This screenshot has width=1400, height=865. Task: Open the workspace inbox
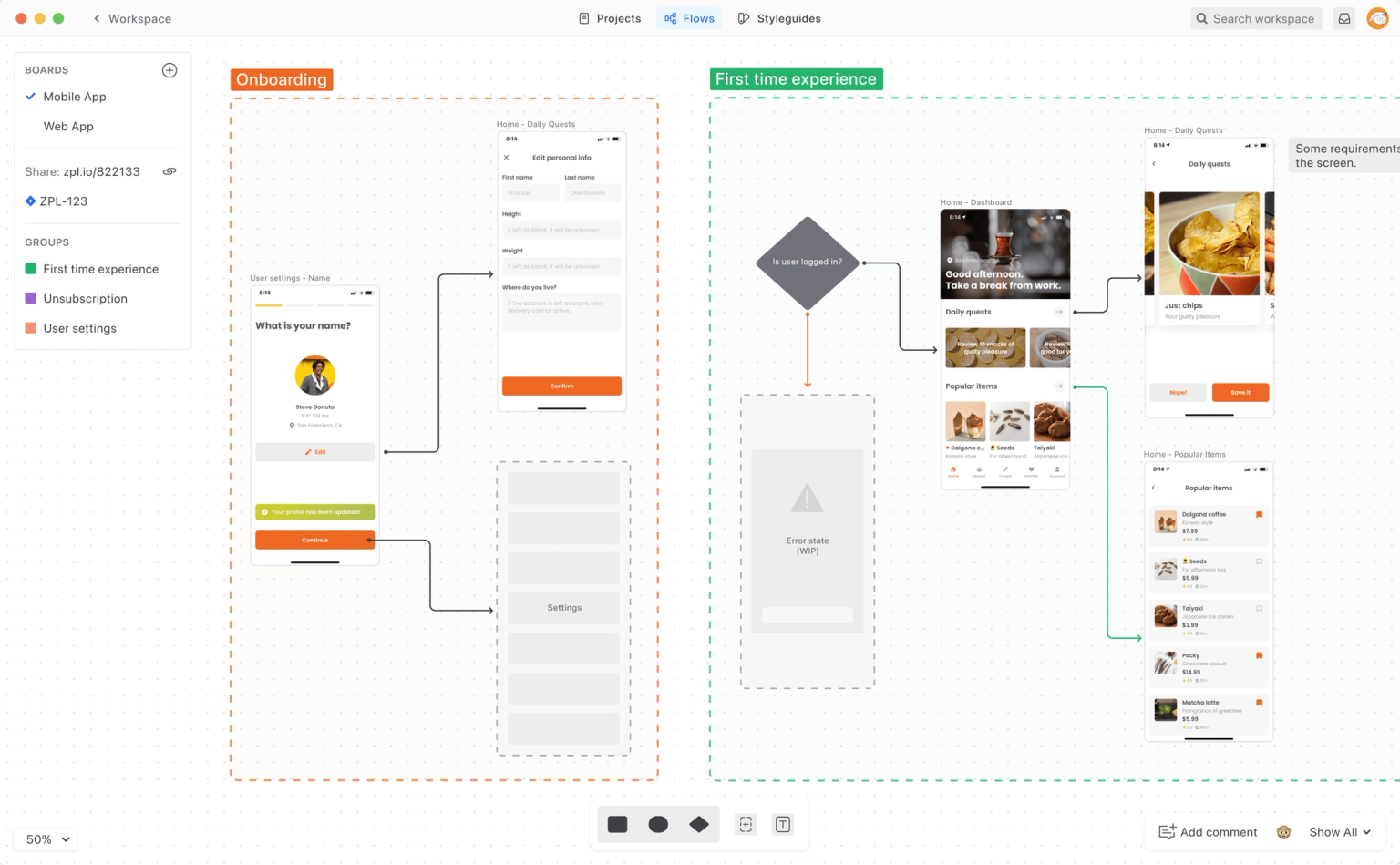1343,18
